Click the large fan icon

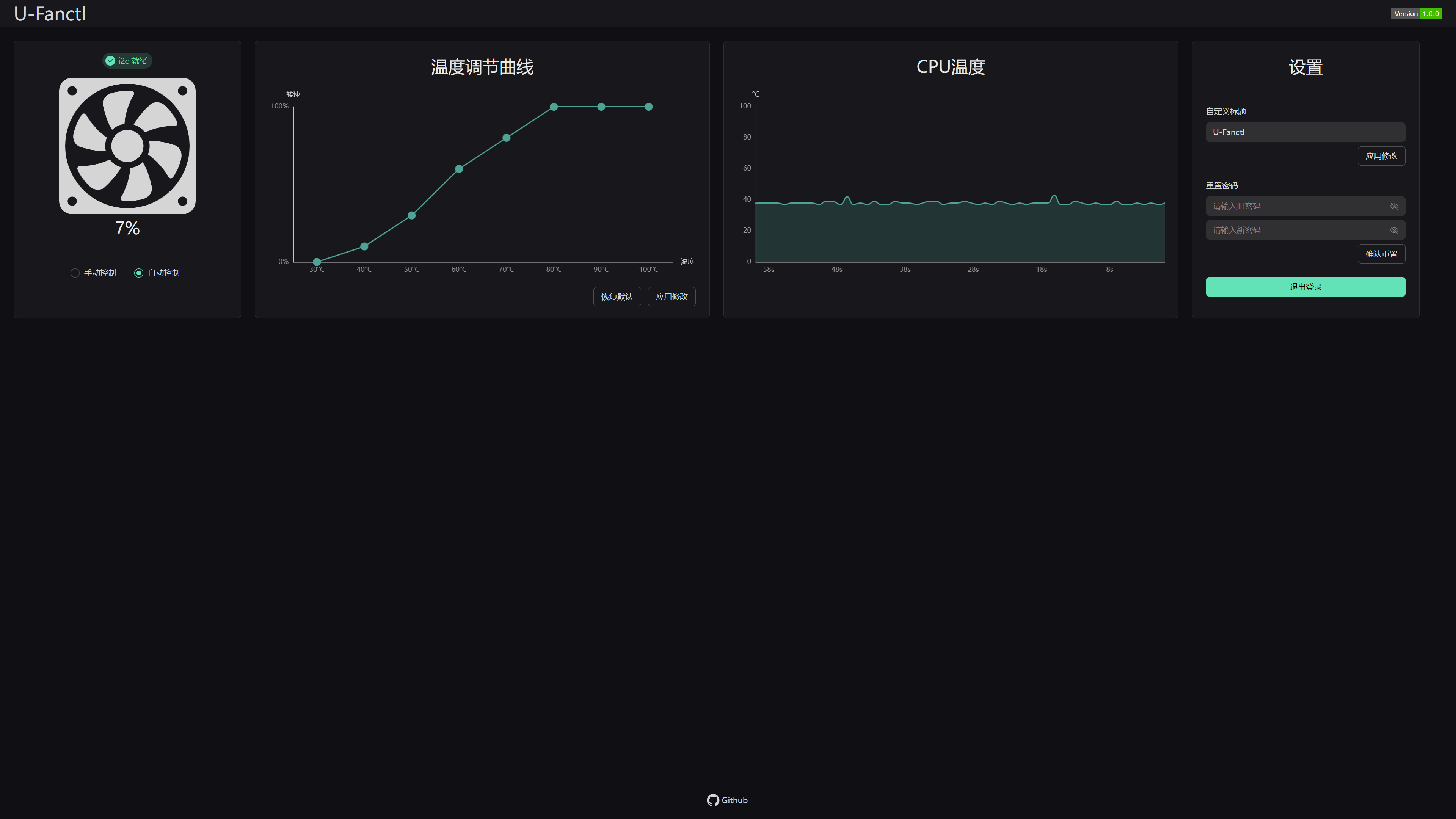pos(127,146)
